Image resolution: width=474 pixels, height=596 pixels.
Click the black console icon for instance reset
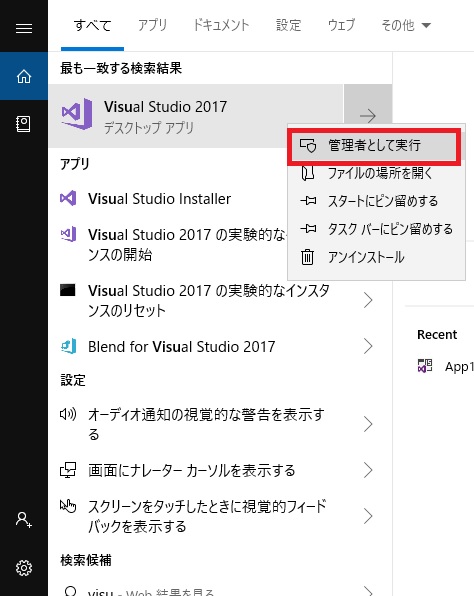point(68,290)
